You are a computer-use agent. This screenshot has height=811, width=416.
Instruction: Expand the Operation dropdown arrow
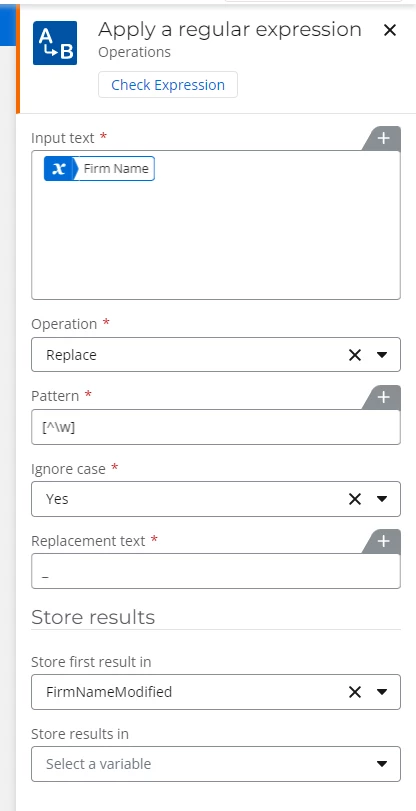(x=382, y=355)
